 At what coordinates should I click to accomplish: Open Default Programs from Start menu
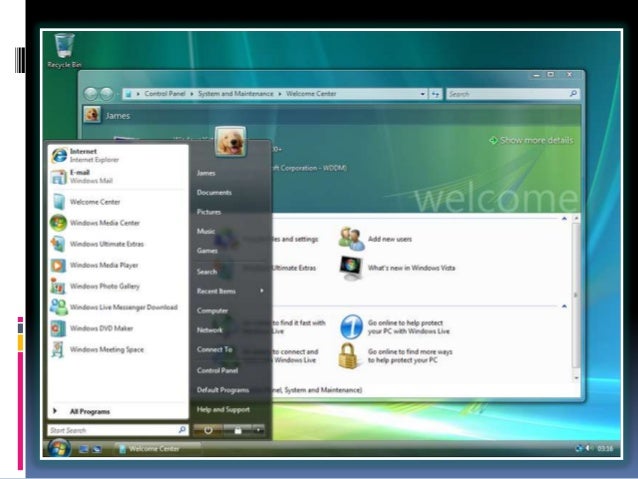[x=223, y=390]
